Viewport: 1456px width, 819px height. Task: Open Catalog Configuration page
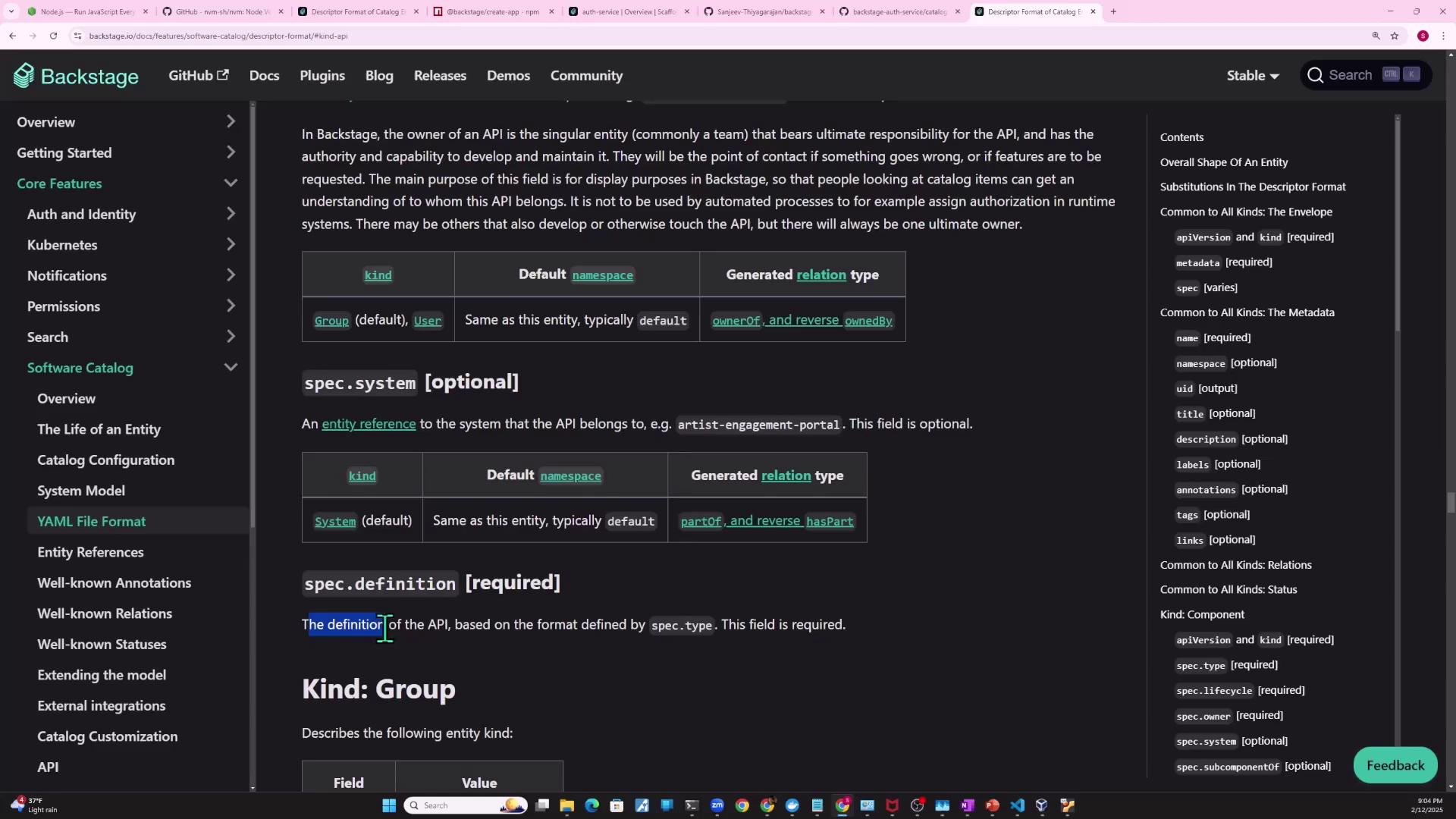pyautogui.click(x=106, y=460)
